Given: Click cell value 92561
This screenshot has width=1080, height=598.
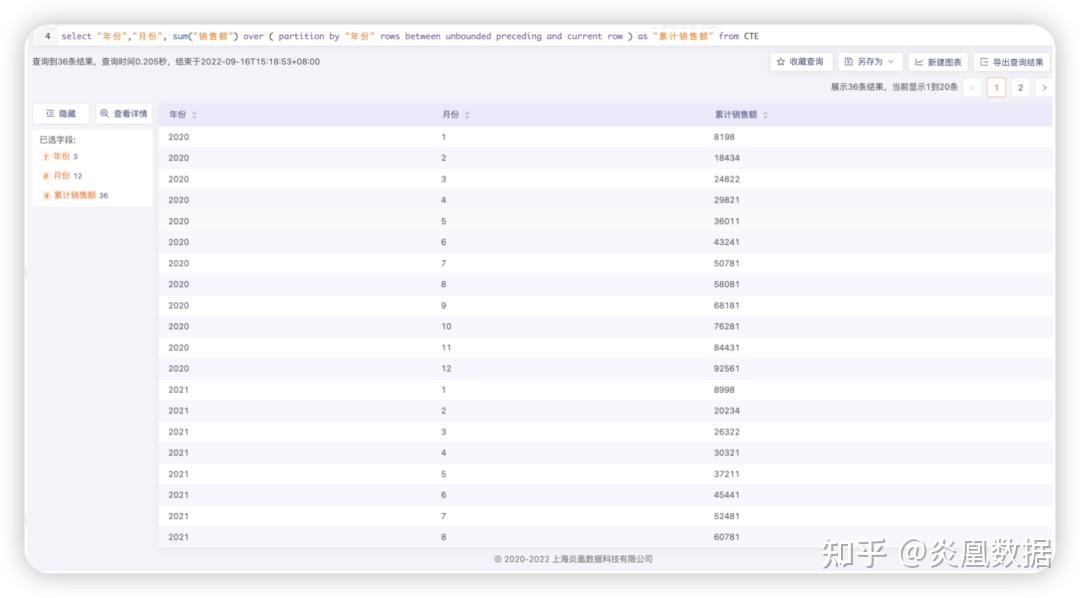Looking at the screenshot, I should [x=727, y=369].
